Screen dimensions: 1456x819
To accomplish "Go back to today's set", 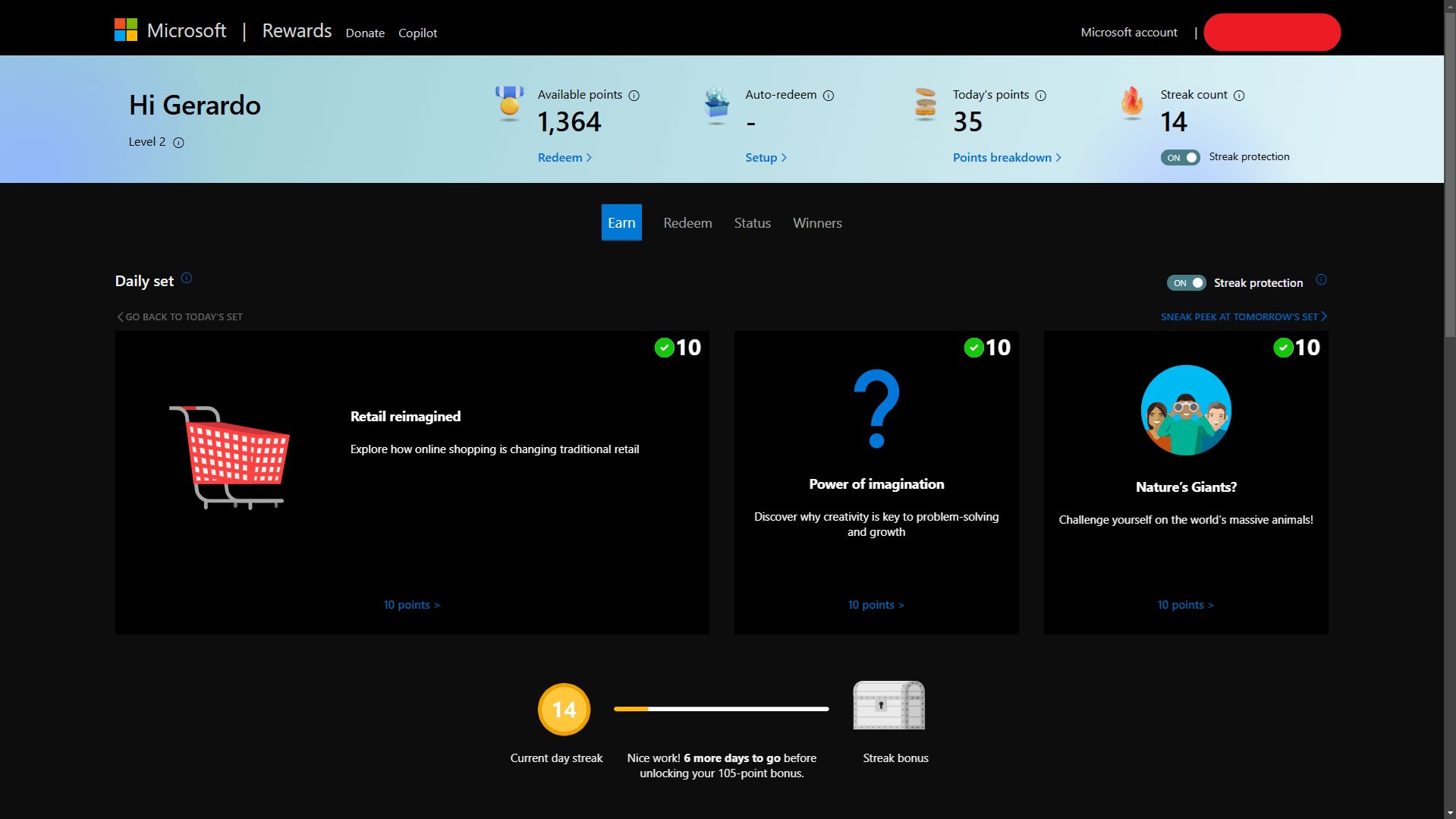I will pos(180,317).
